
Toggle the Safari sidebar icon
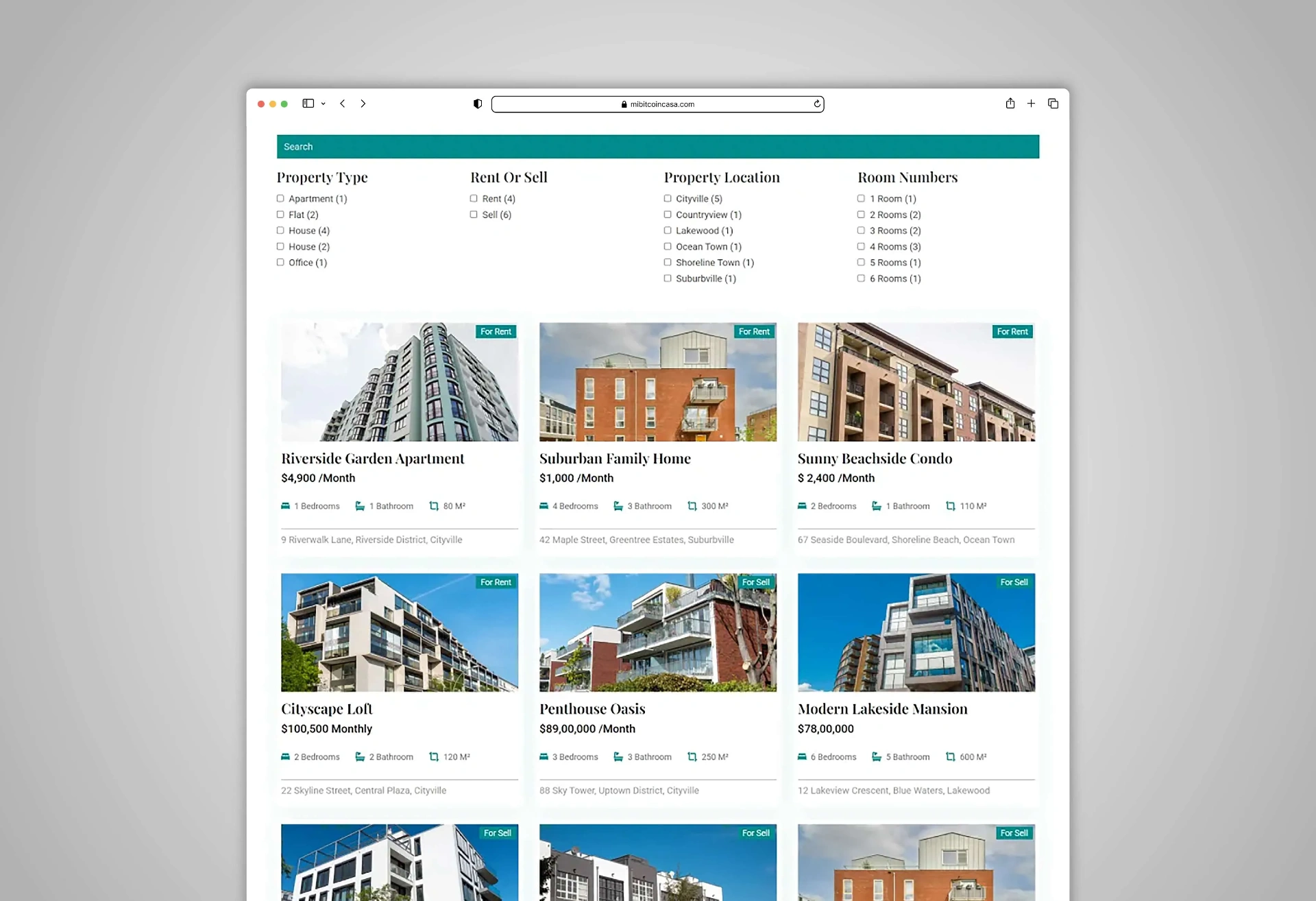(x=308, y=104)
